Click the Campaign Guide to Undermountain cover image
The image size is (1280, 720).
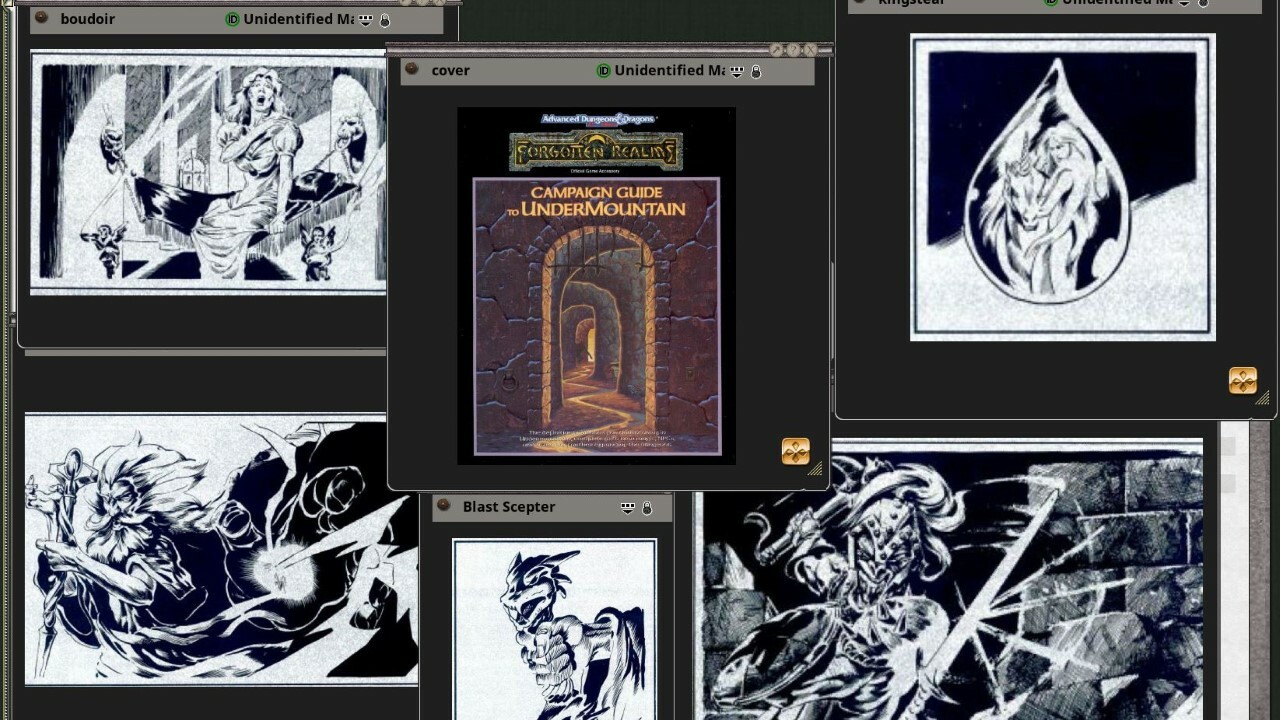(x=597, y=285)
